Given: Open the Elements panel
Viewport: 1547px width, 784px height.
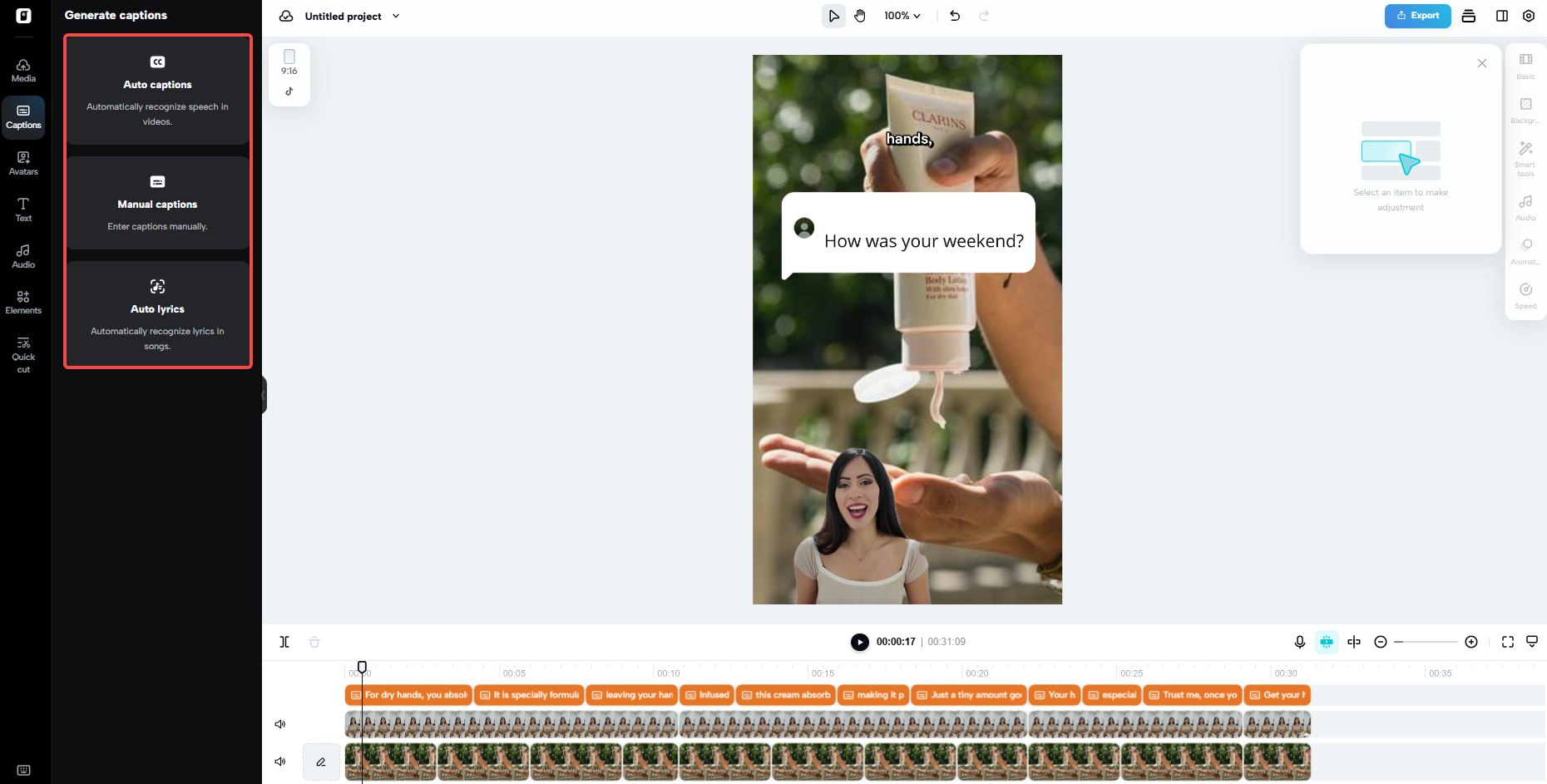Looking at the screenshot, I should pos(22,301).
